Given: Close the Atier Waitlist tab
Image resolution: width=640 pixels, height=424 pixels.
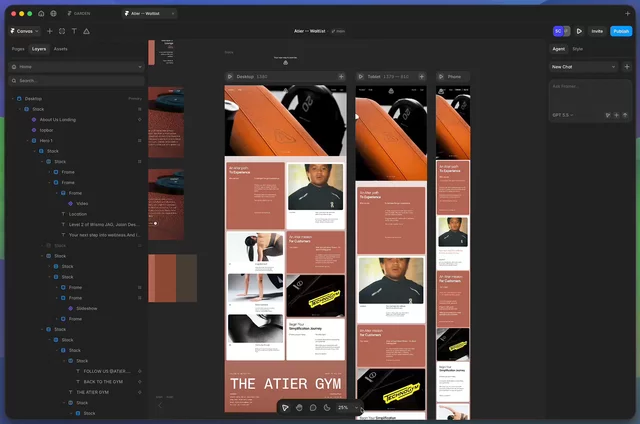Looking at the screenshot, I should point(173,13).
